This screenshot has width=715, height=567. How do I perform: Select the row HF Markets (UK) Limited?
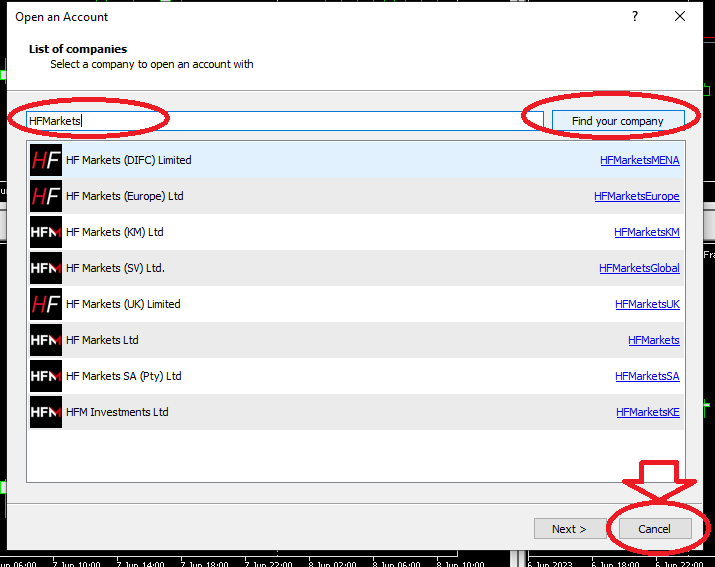(x=356, y=304)
